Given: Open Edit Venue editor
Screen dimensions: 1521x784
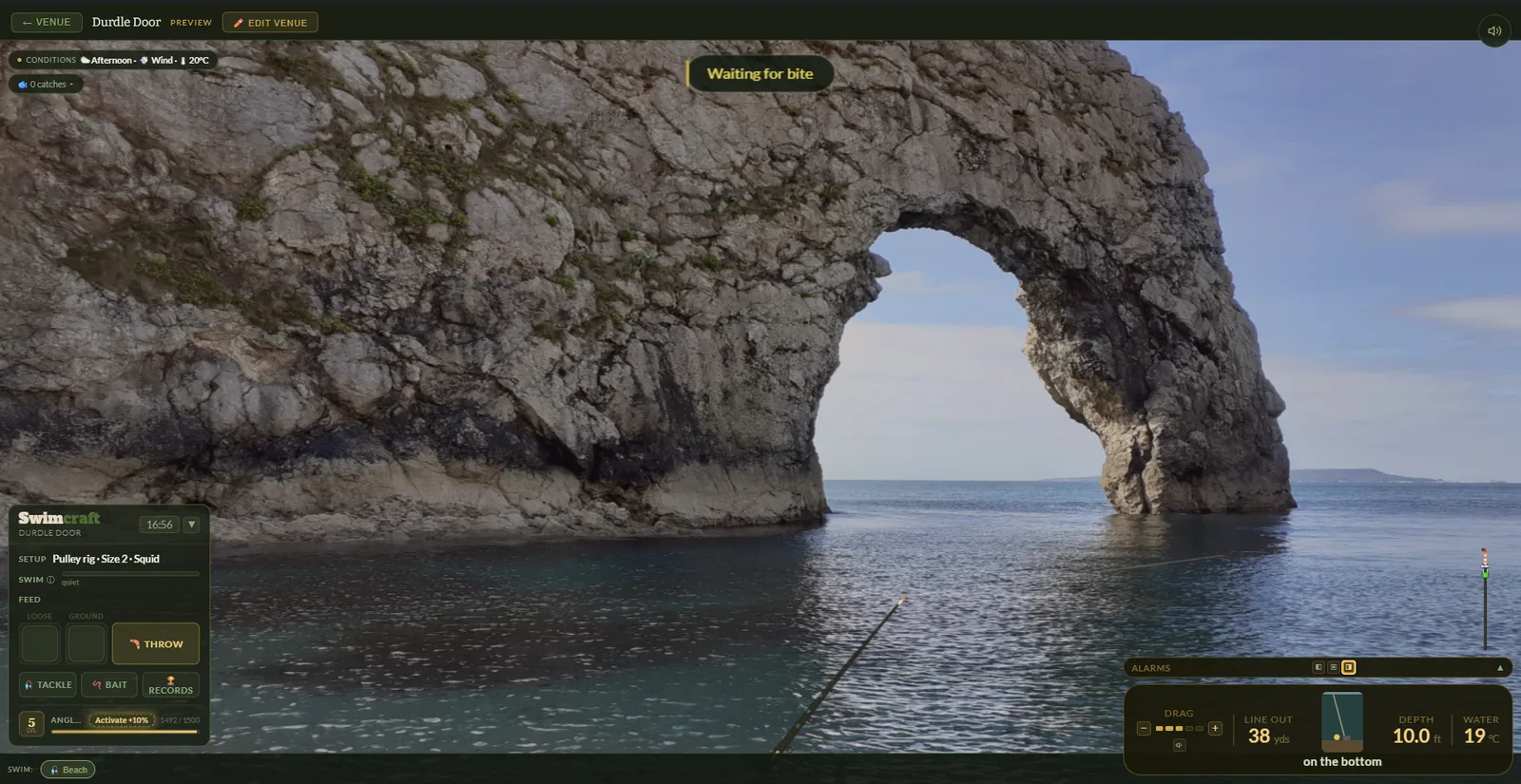Looking at the screenshot, I should 270,22.
